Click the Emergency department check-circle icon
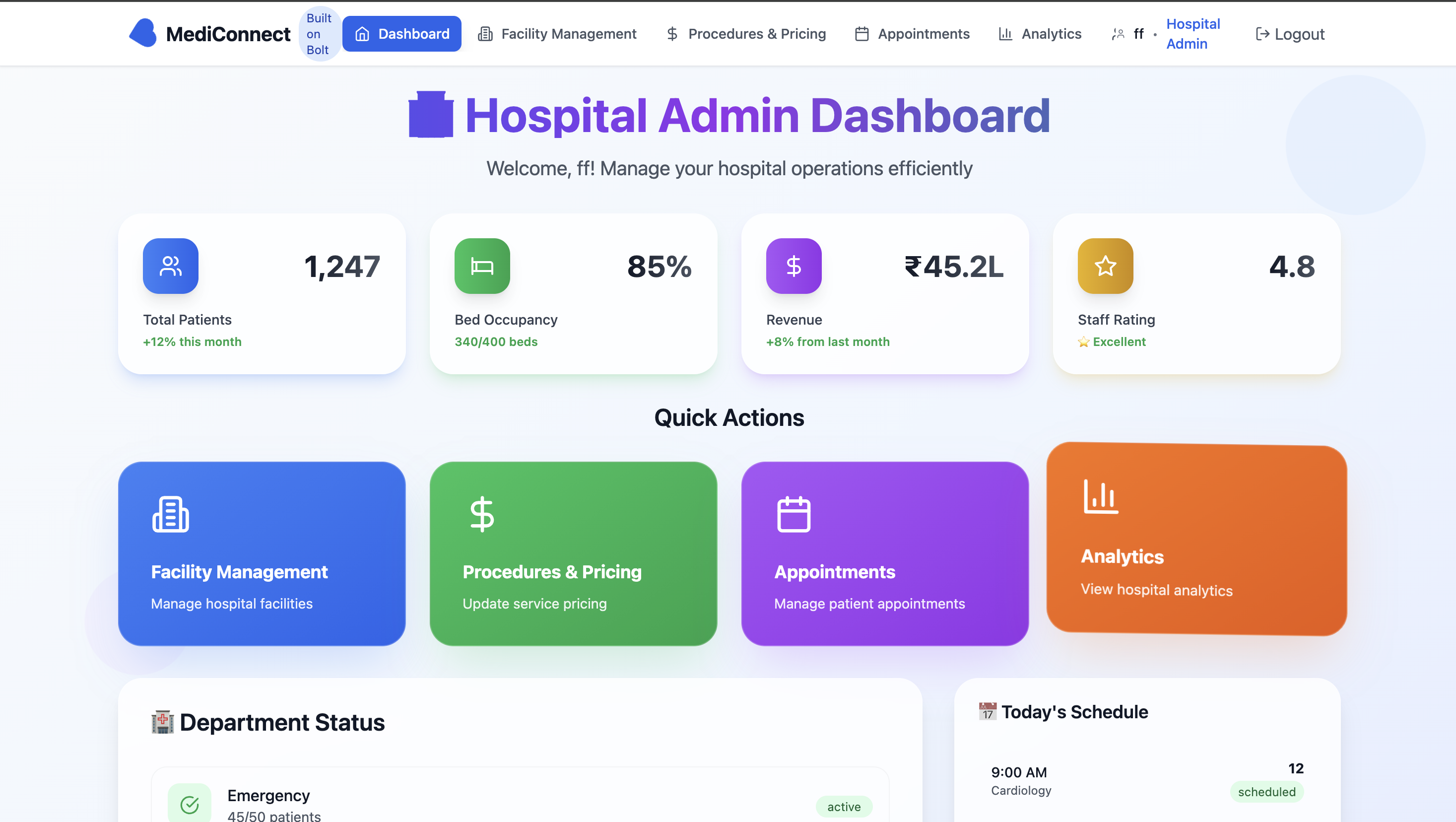Viewport: 1456px width, 822px height. pos(190,804)
